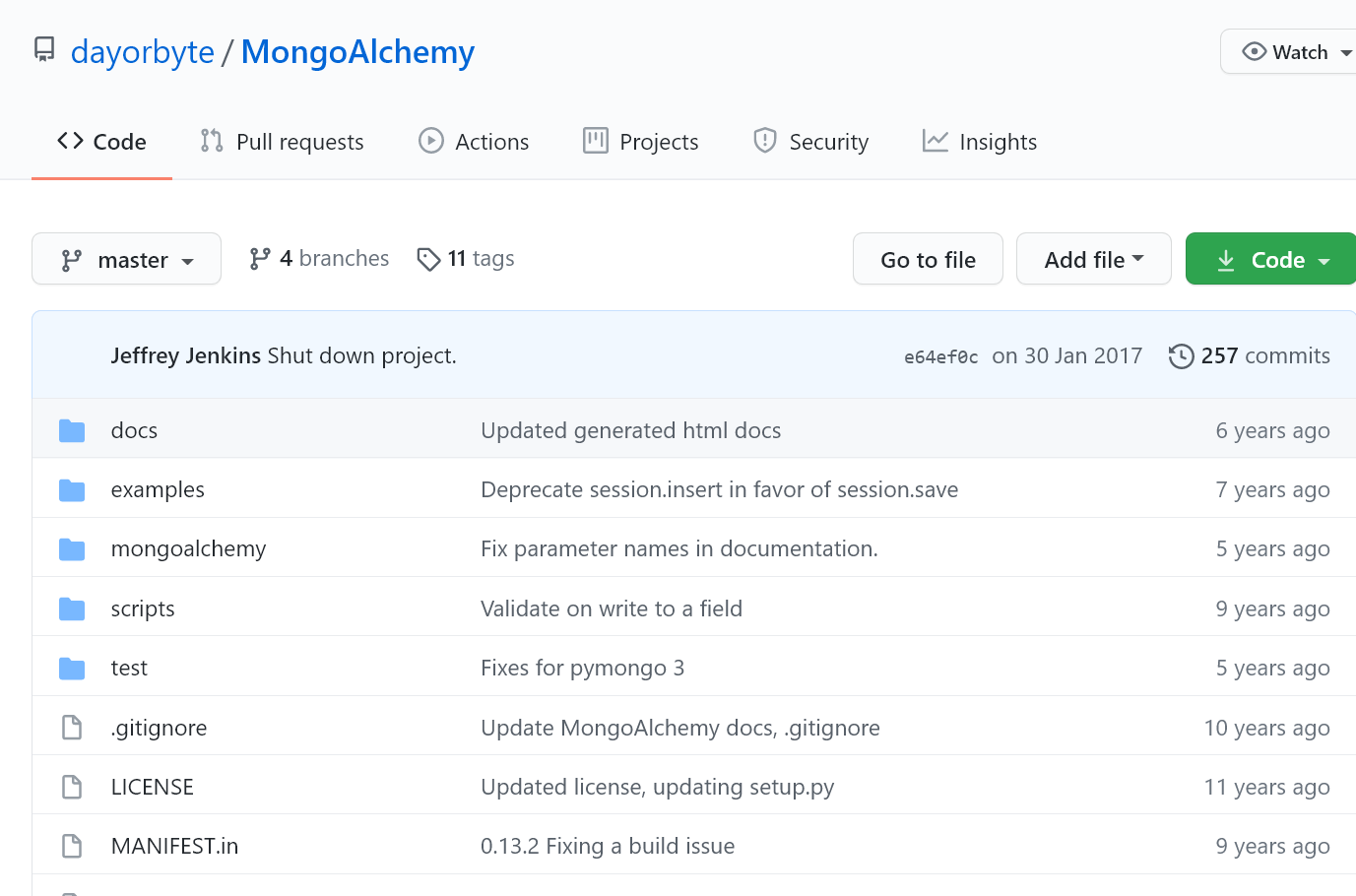Open the scripts folder

143,608
